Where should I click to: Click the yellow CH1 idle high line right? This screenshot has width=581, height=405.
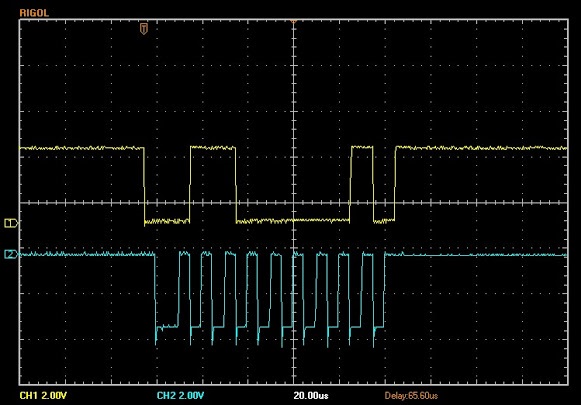click(481, 148)
